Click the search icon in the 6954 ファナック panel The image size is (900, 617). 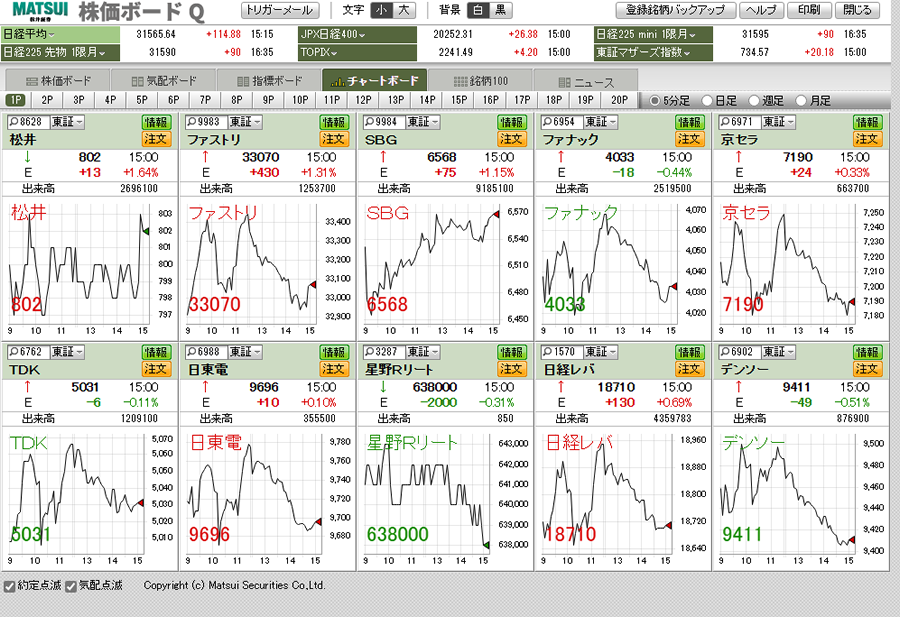click(547, 122)
